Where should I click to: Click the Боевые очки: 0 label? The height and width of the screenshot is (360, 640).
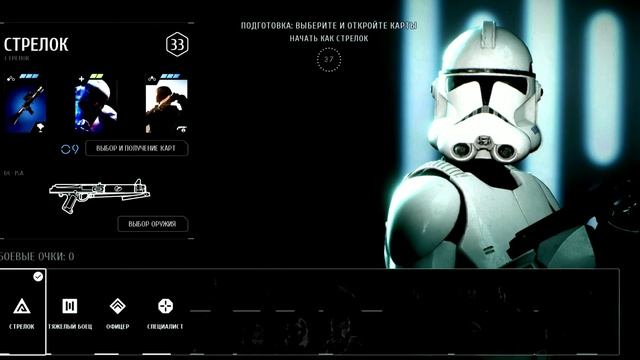pyautogui.click(x=37, y=256)
